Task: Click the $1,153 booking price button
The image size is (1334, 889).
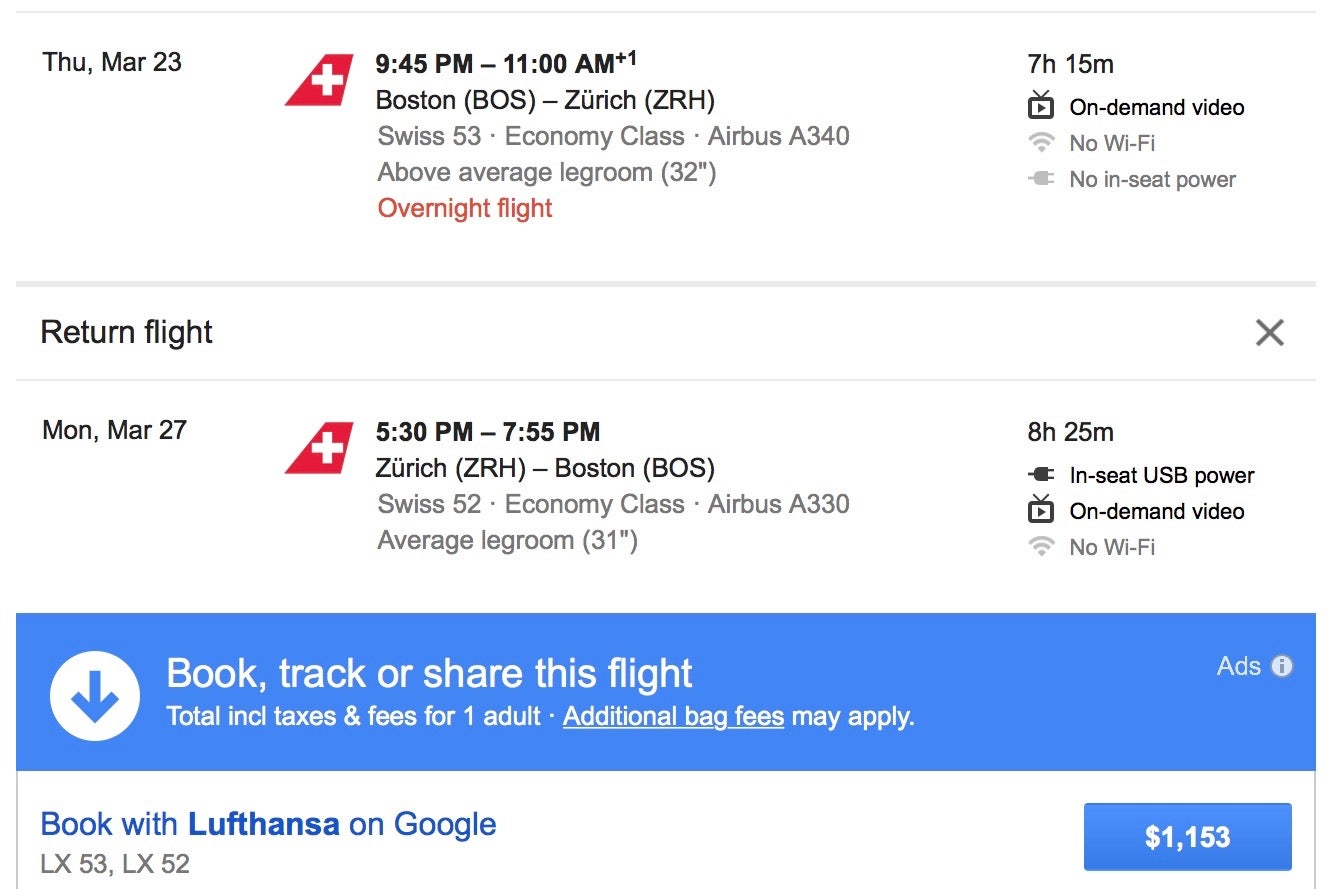Action: pos(1187,837)
